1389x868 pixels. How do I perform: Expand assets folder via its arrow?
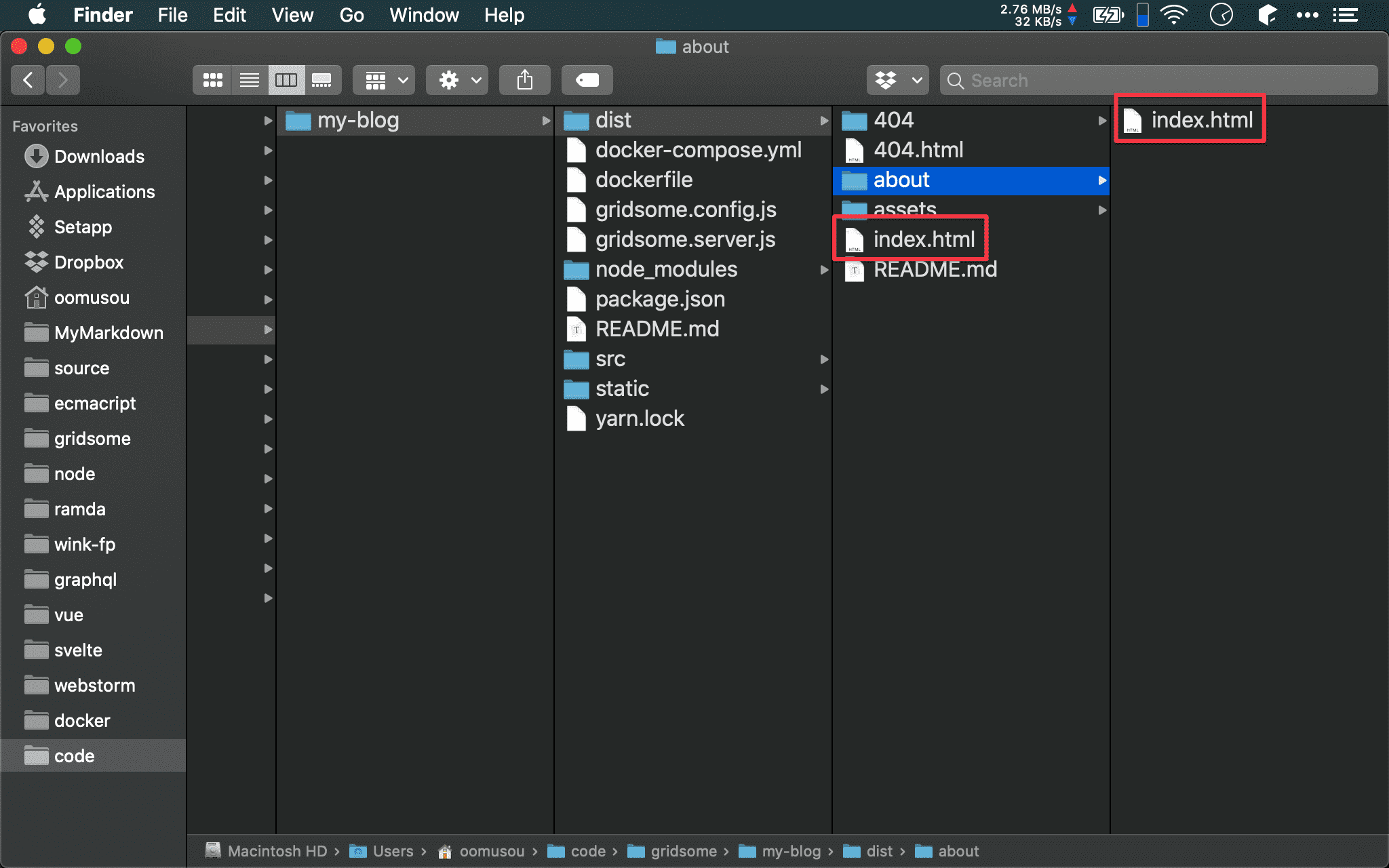pyautogui.click(x=1102, y=210)
